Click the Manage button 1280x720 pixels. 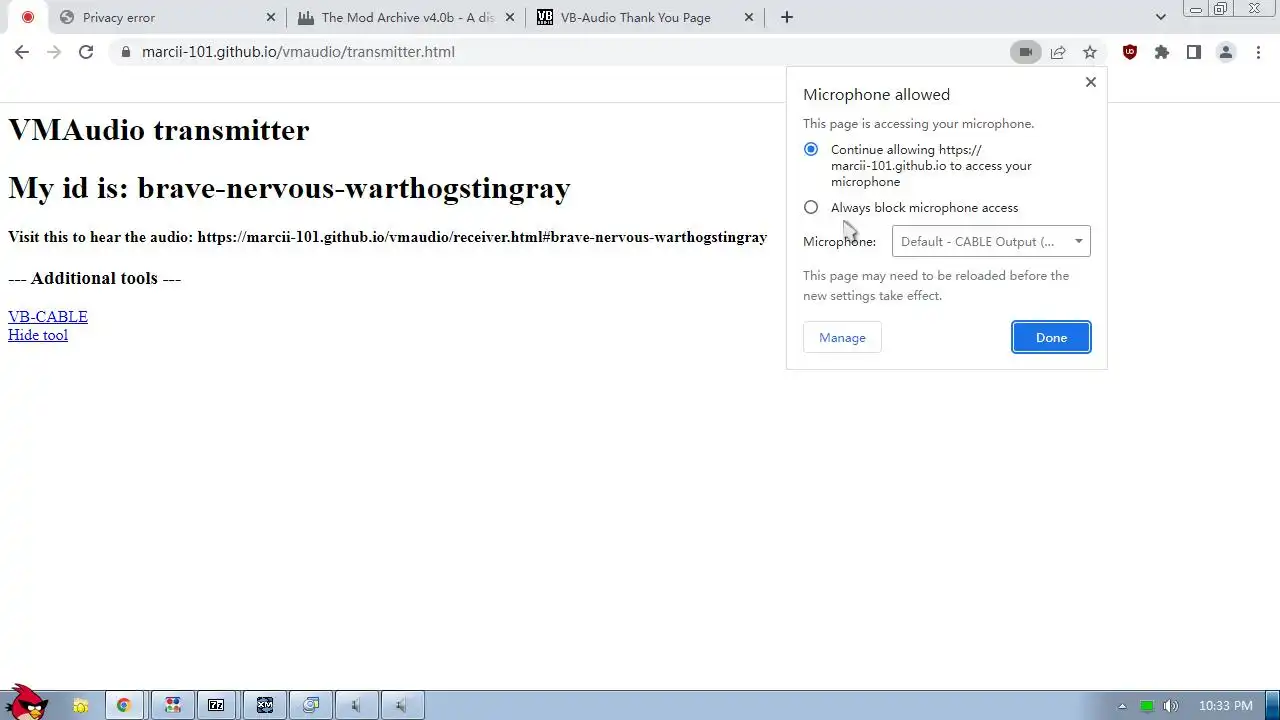click(842, 337)
